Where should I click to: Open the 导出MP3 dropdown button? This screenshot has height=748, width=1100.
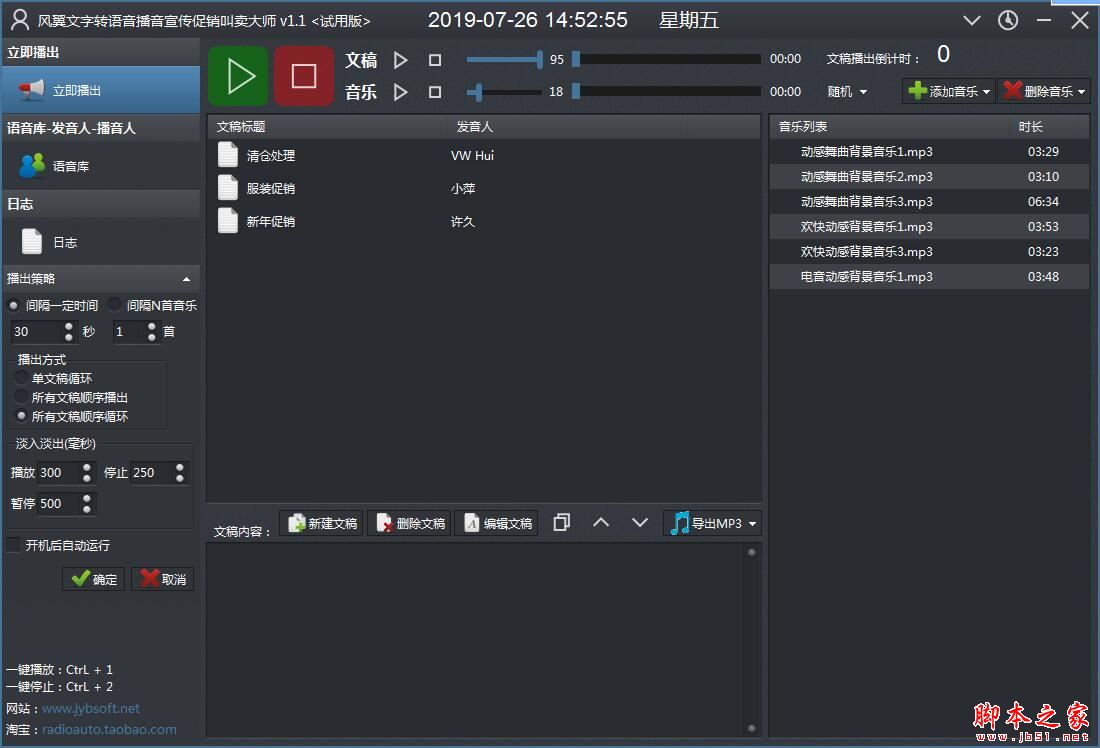pos(712,523)
